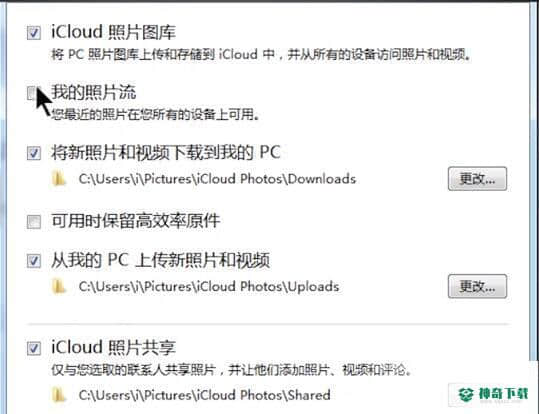Select the iCloud Photos\Uploads path text
Image resolution: width=539 pixels, height=414 pixels.
click(209, 286)
